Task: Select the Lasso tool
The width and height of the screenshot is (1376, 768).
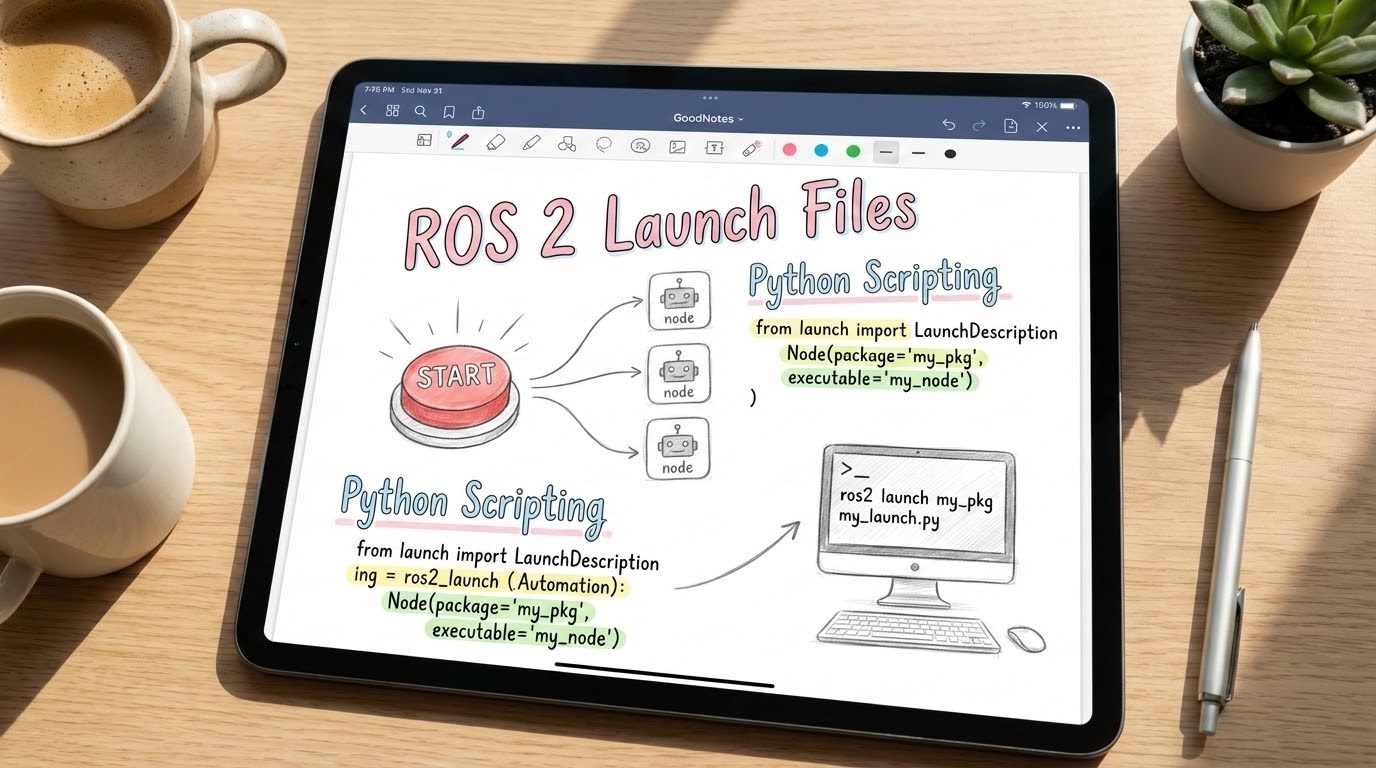Action: (x=604, y=145)
